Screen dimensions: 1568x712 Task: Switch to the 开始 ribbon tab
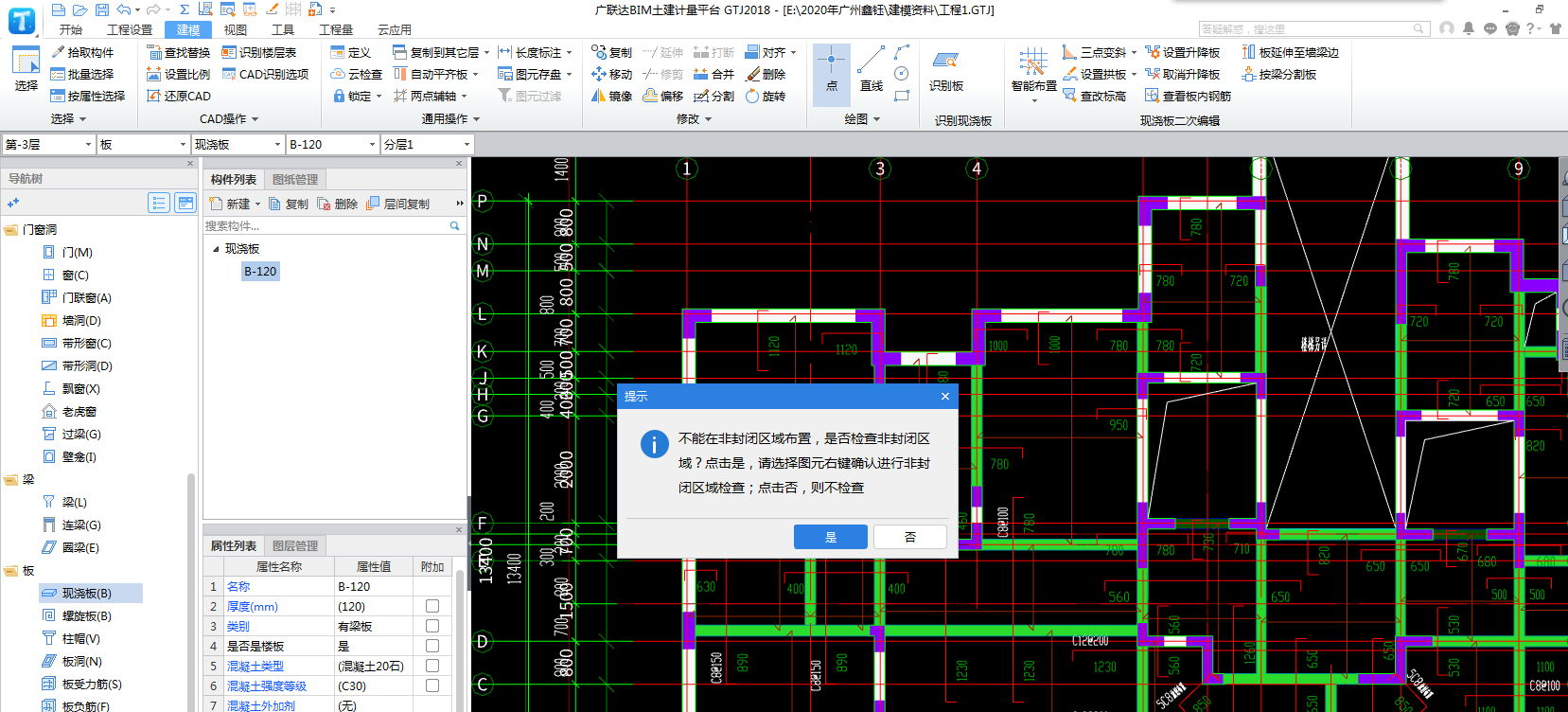tap(70, 29)
